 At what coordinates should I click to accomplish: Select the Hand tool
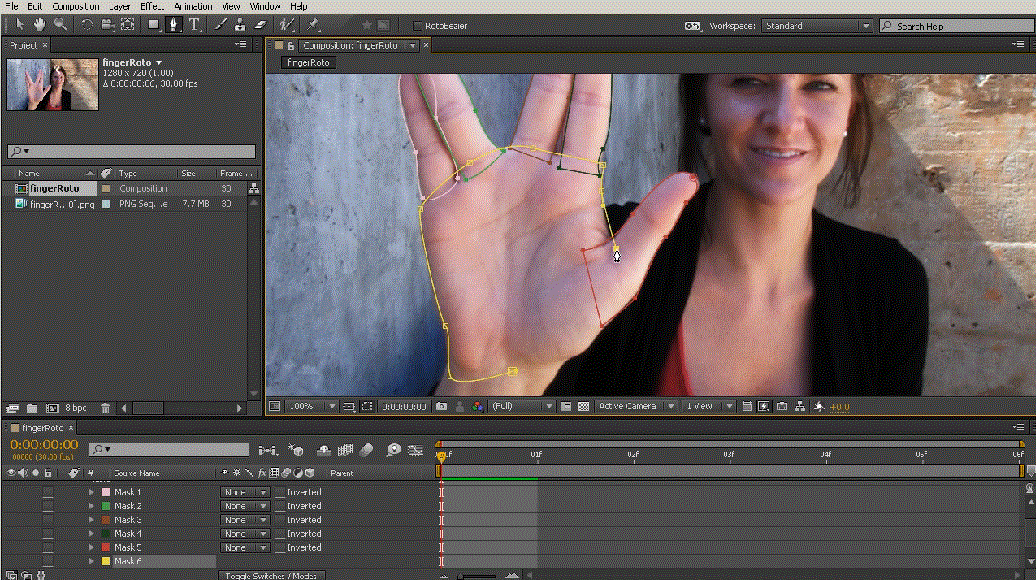coord(40,25)
